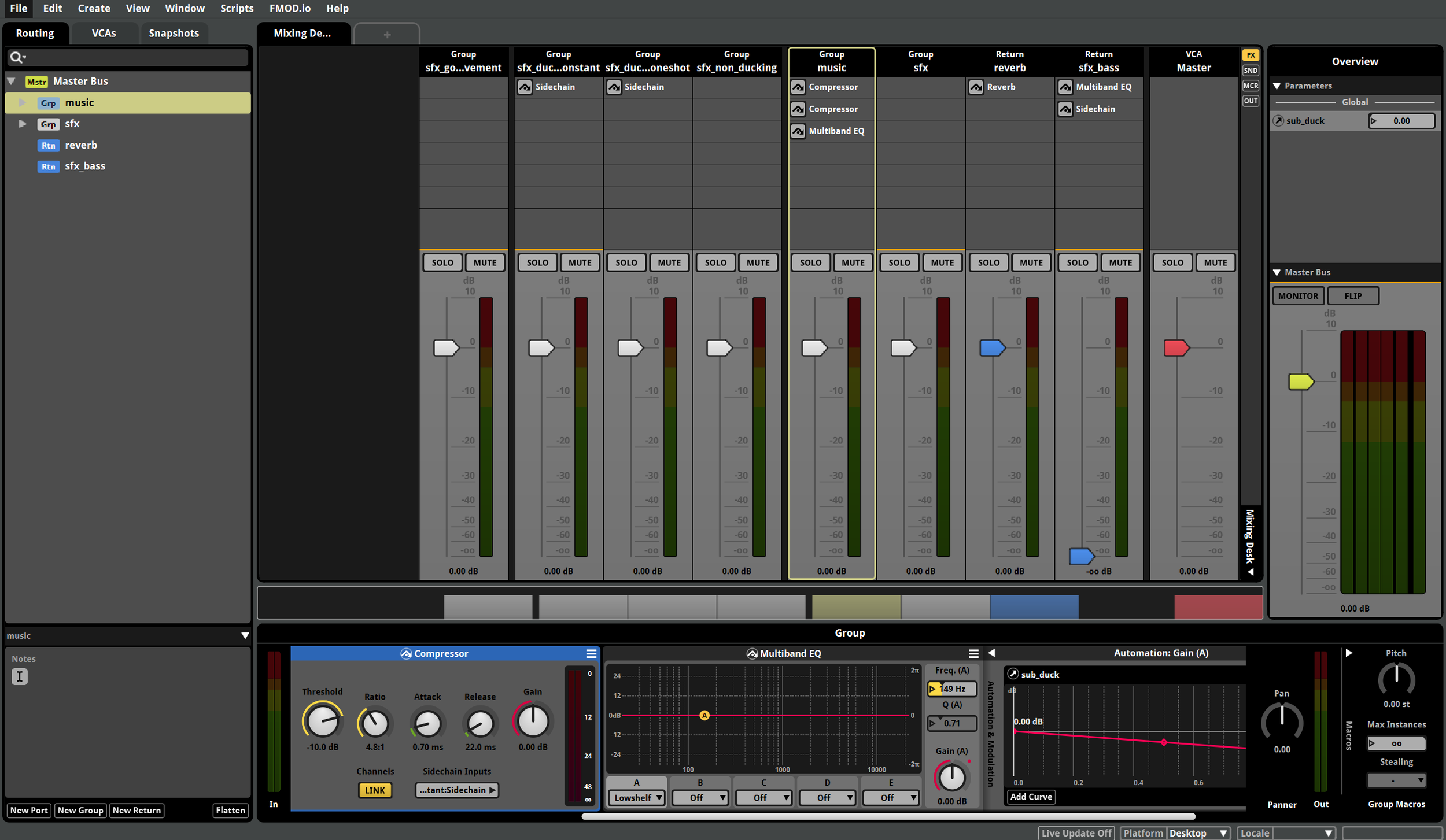Open the Compressor effect hamburger menu

point(591,653)
